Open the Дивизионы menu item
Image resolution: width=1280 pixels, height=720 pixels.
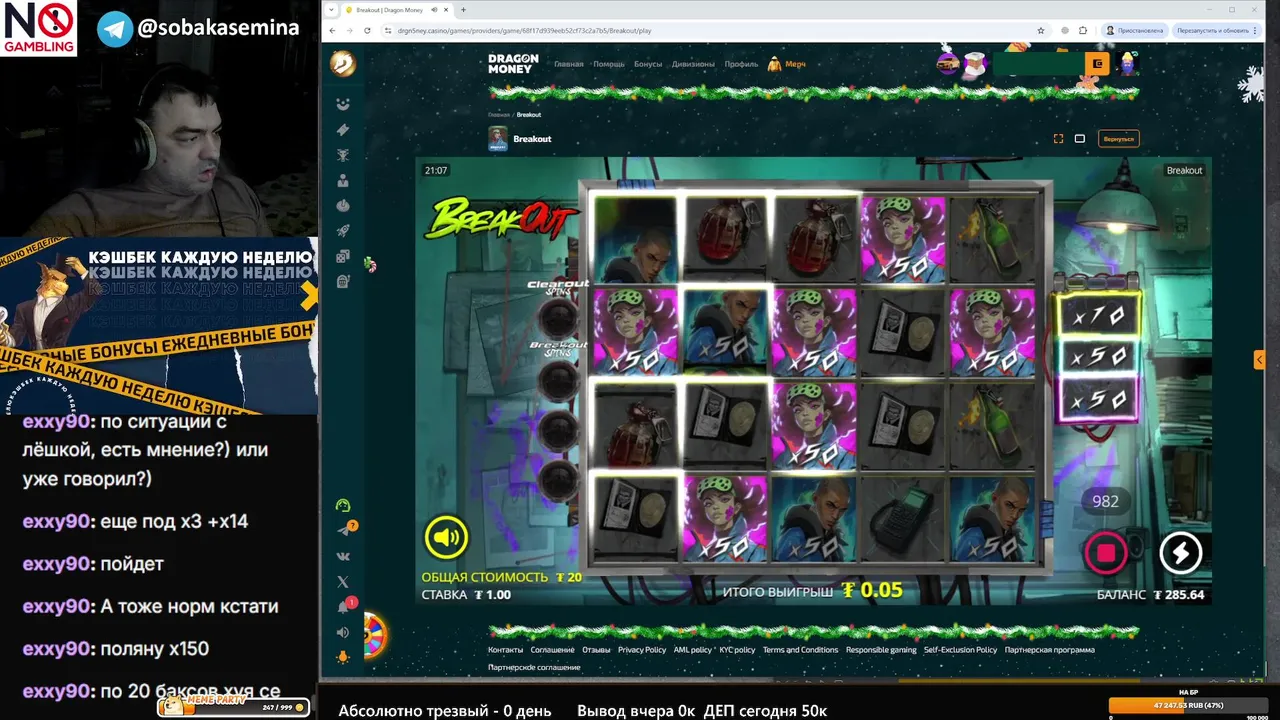(x=693, y=64)
